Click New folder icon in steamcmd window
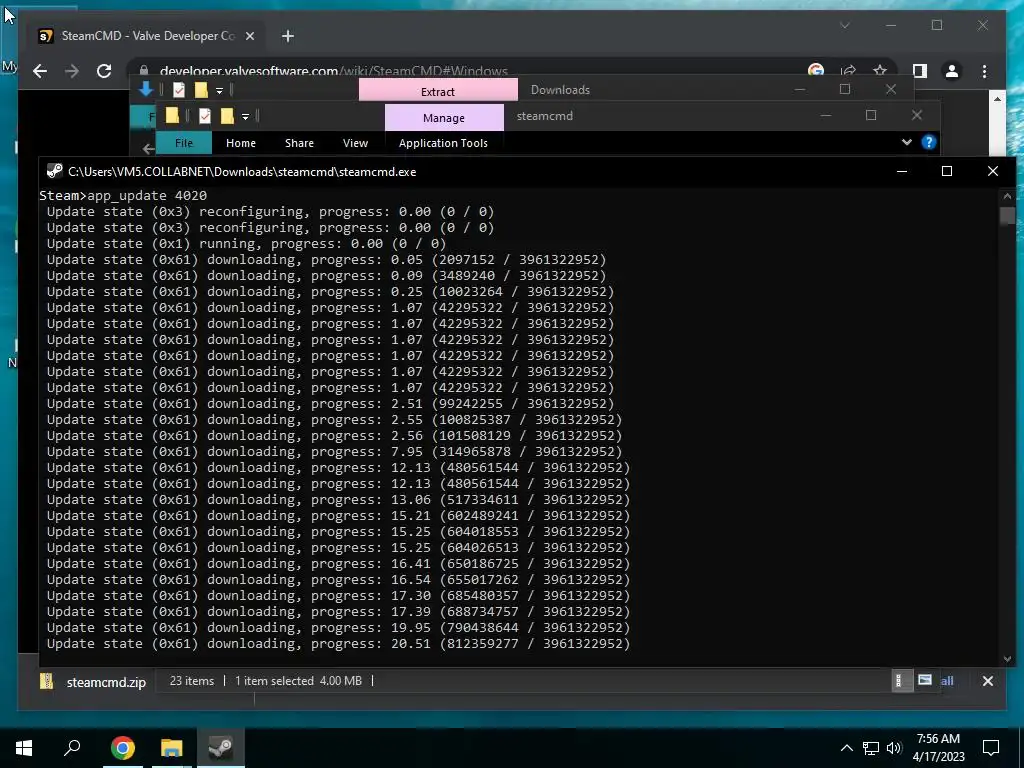1024x768 pixels. click(227, 116)
